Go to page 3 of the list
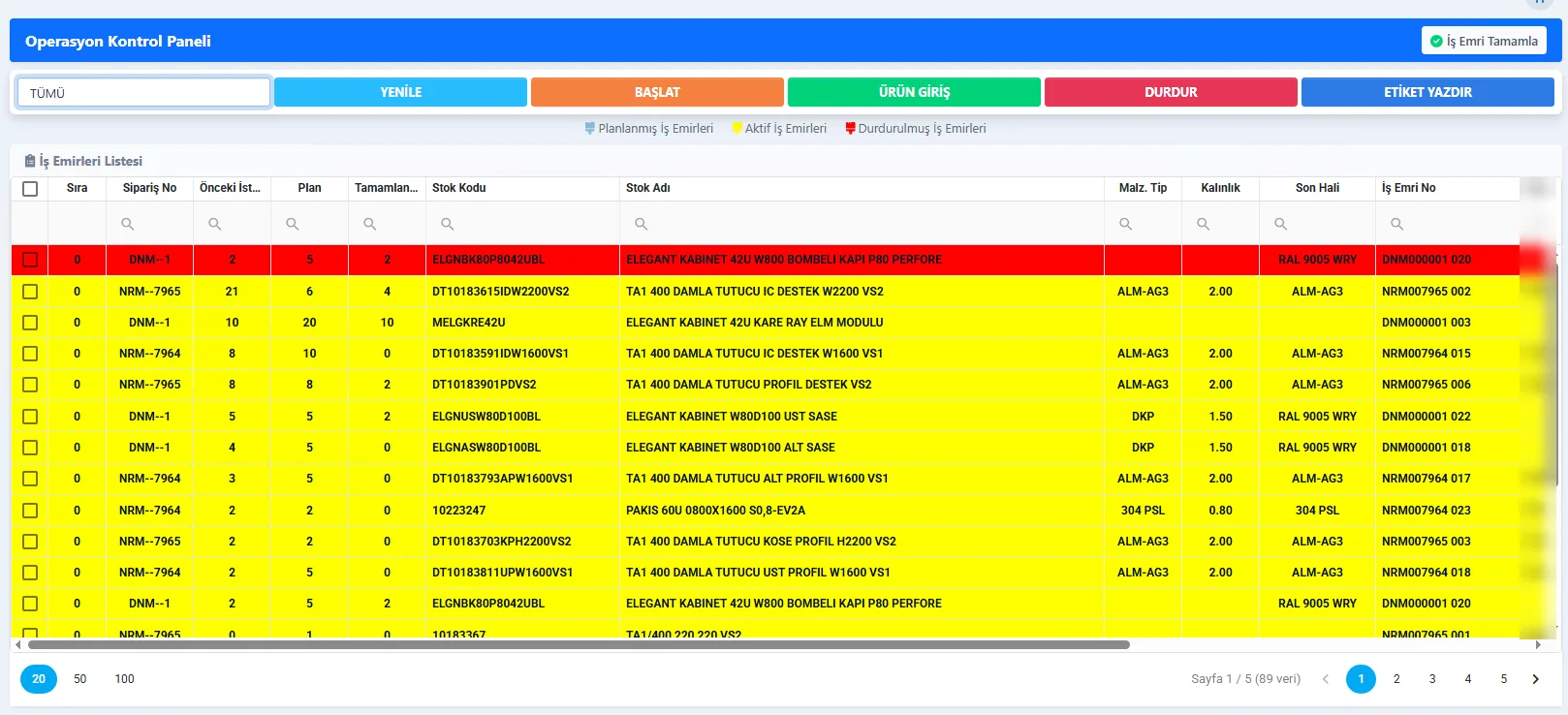 [x=1432, y=679]
